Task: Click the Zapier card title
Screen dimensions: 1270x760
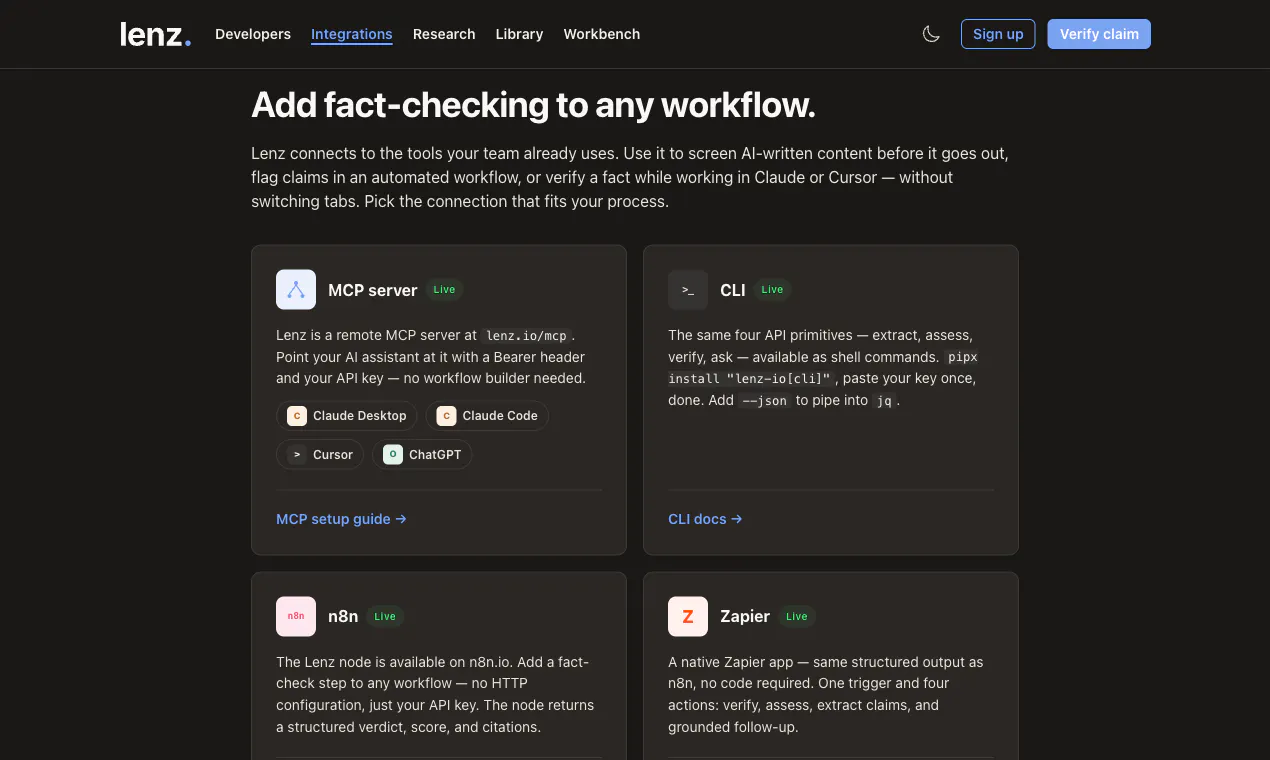Action: click(745, 616)
